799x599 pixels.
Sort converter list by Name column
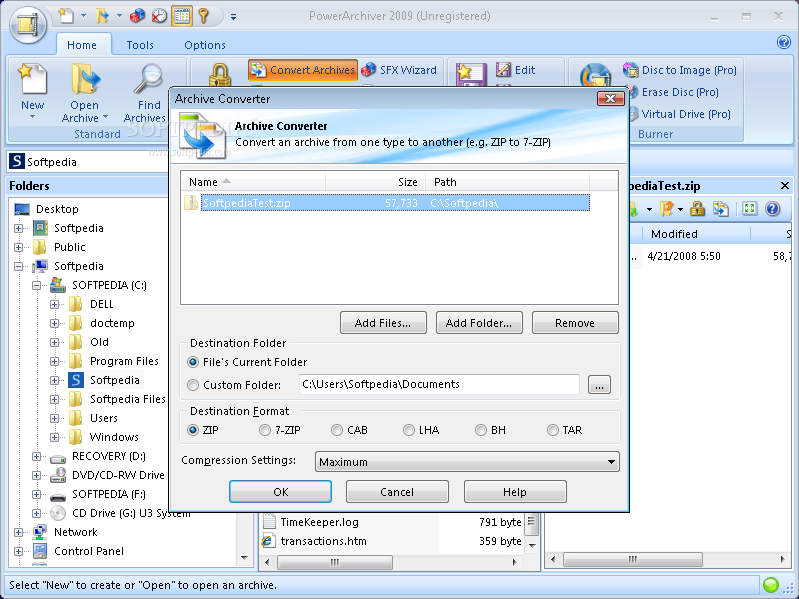coord(253,182)
